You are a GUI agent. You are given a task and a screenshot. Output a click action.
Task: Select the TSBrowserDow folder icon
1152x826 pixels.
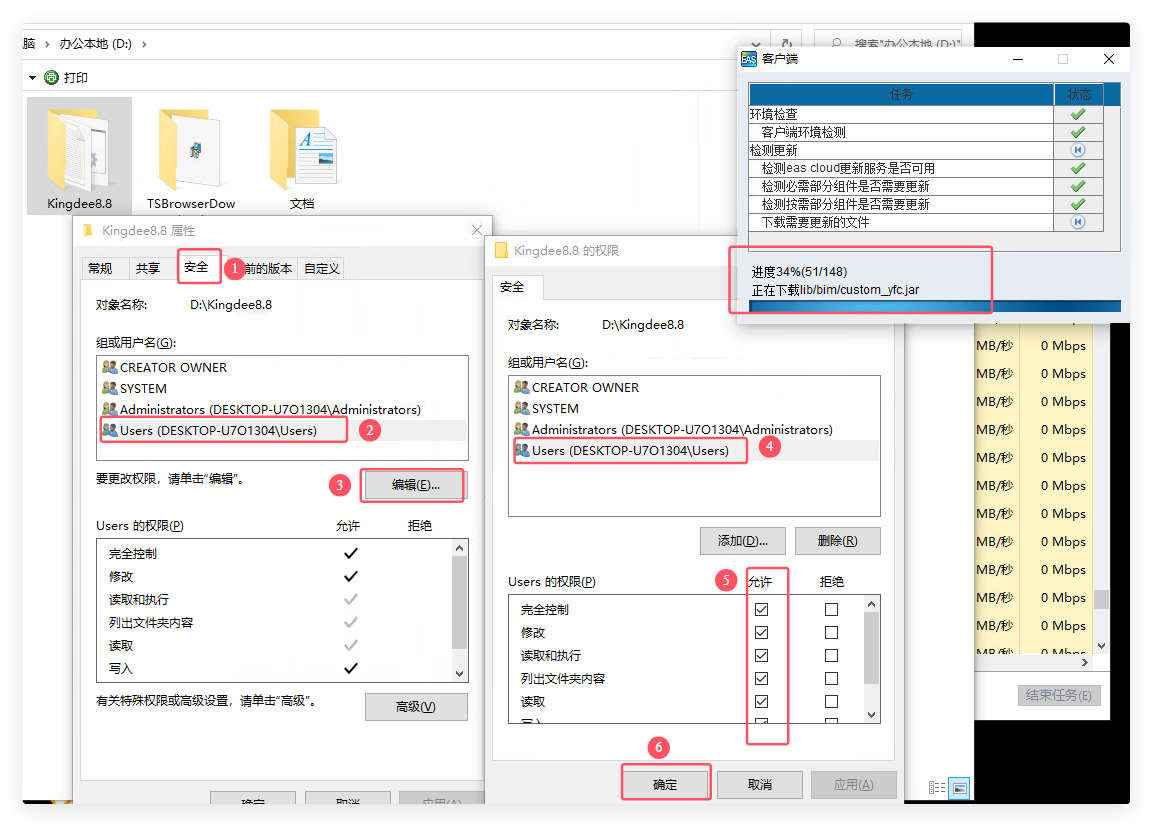pos(190,149)
